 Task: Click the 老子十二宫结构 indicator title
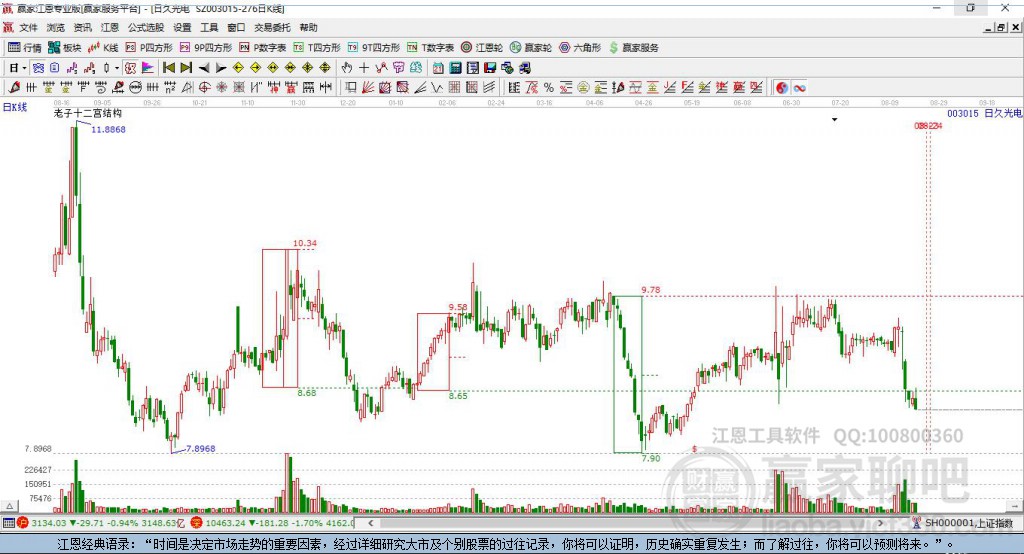(x=88, y=113)
